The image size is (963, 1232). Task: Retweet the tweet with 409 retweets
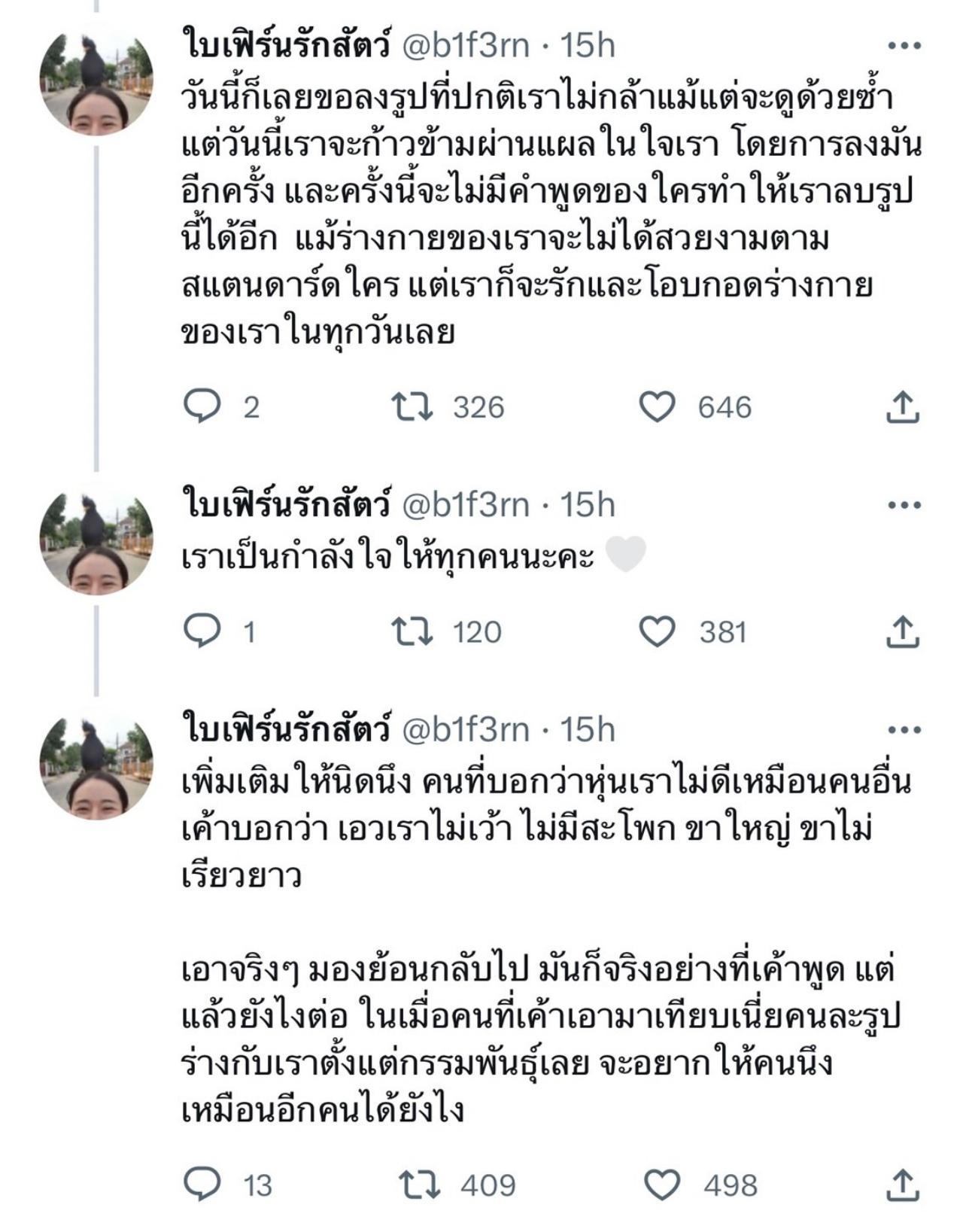[419, 1185]
